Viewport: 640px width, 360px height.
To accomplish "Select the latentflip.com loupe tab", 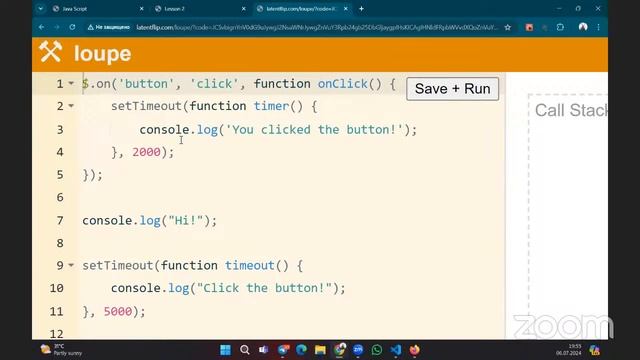I will tap(301, 9).
